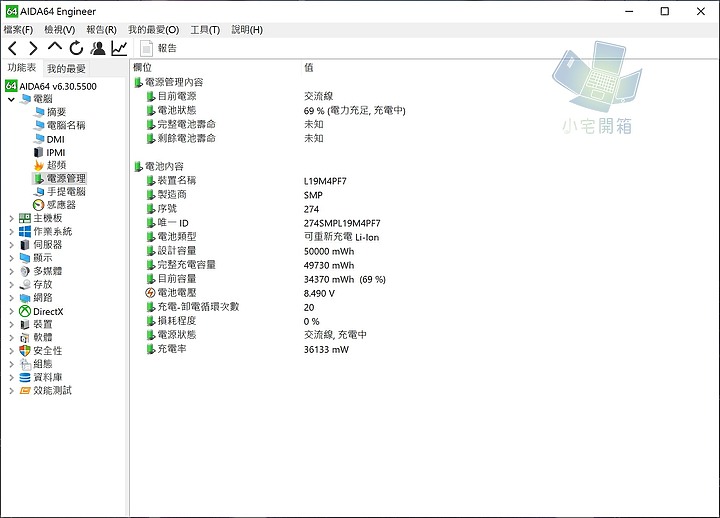Viewport: 720px width, 518px height.
Task: Refresh the page with the circular arrow
Action: 76,48
